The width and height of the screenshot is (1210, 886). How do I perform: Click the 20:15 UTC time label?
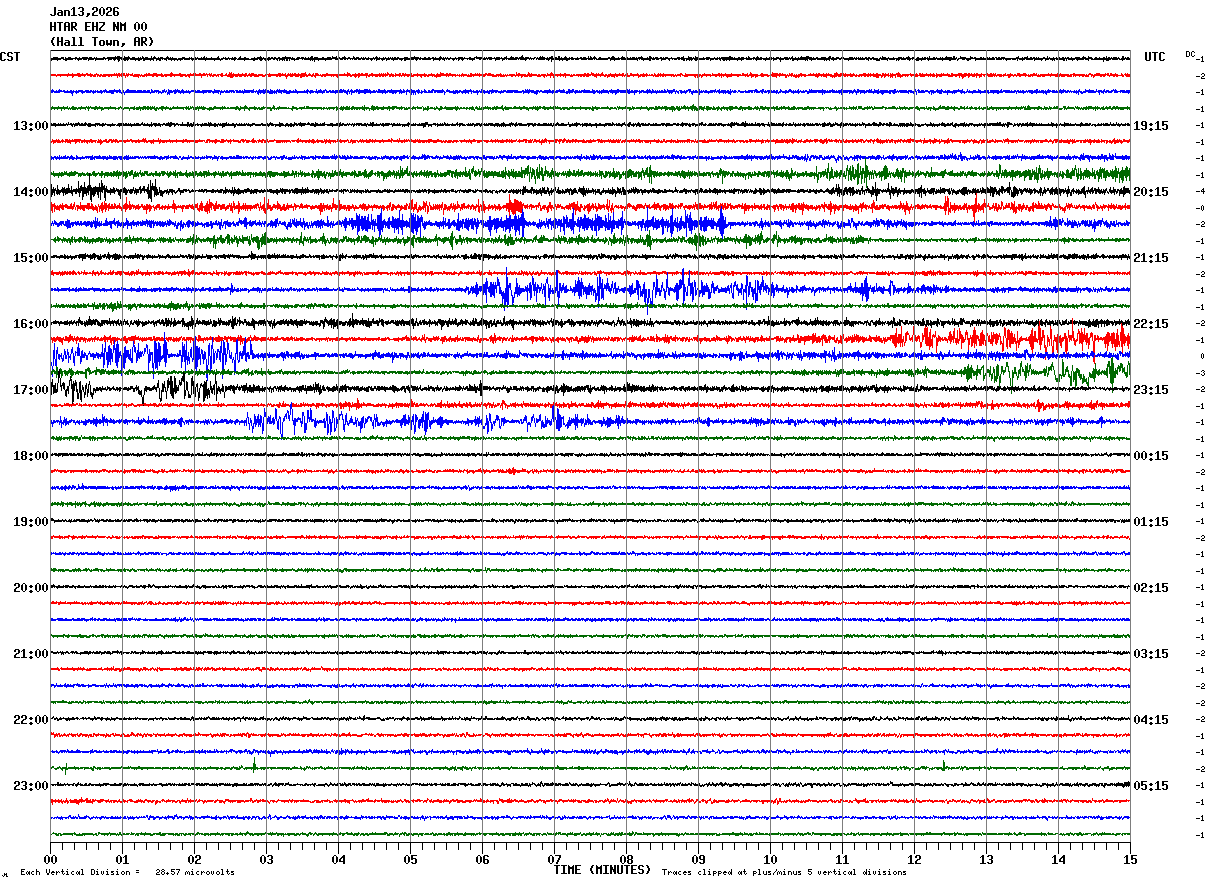coord(1151,192)
